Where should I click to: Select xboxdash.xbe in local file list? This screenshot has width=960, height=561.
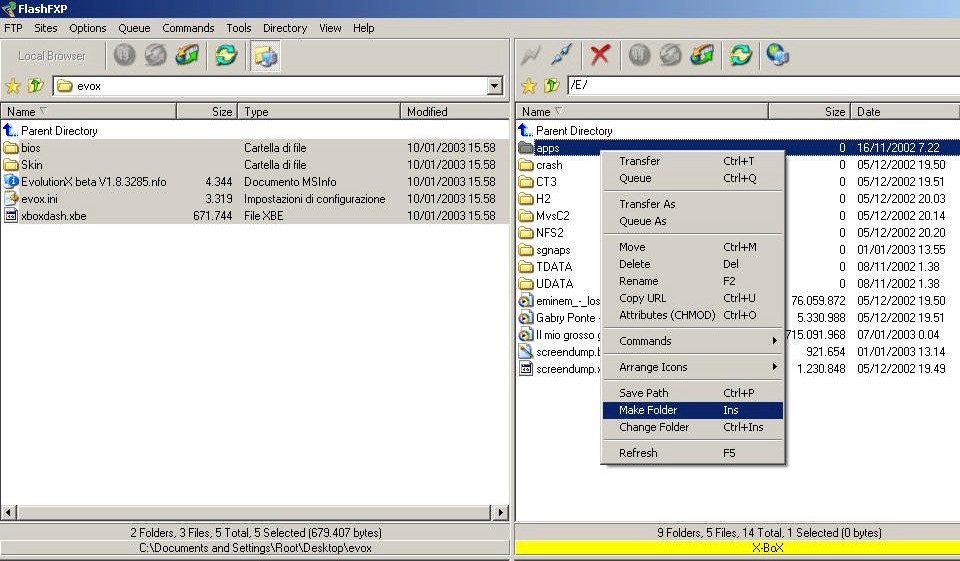pyautogui.click(x=53, y=216)
